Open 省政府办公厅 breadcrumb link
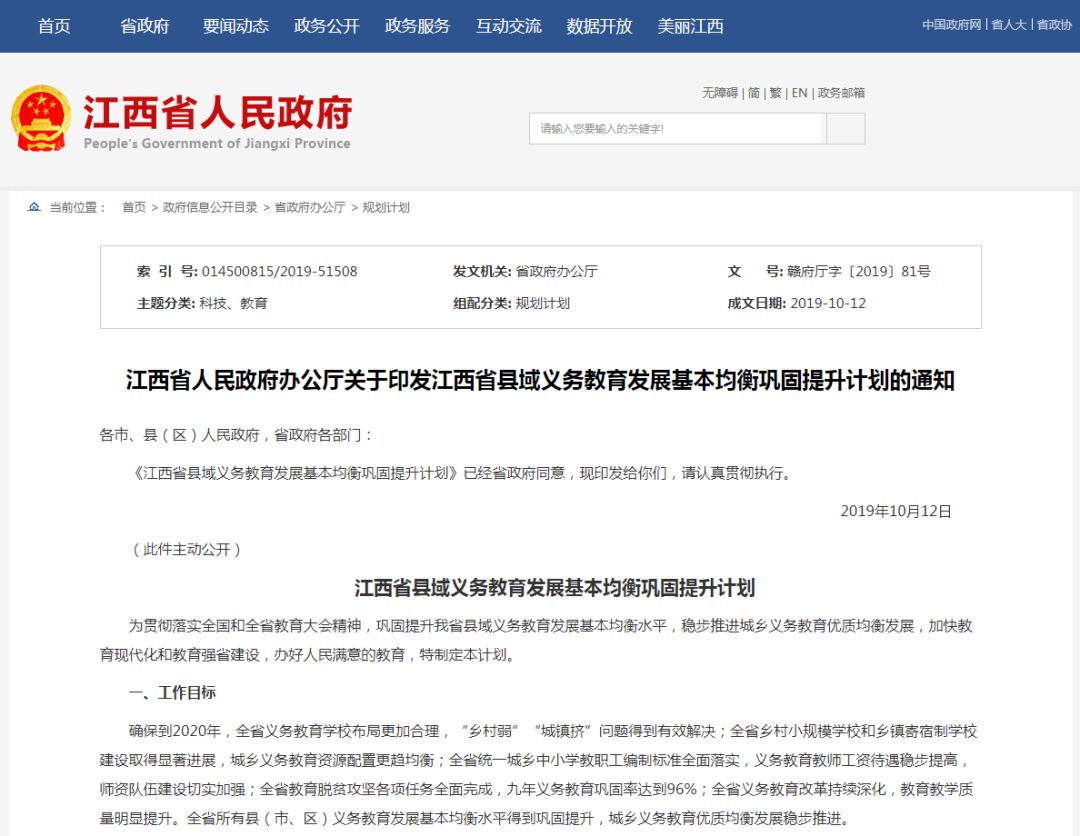This screenshot has height=836, width=1080. tap(310, 207)
